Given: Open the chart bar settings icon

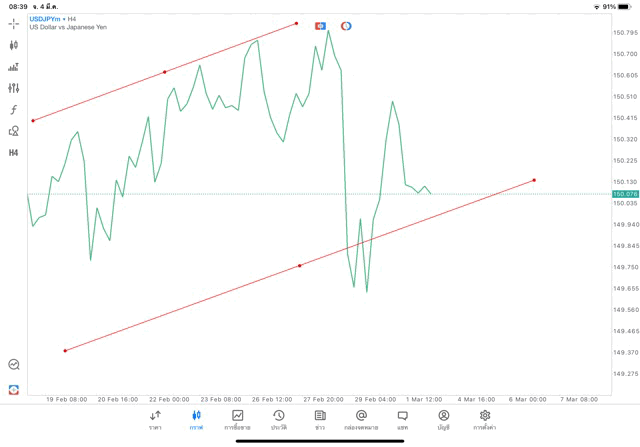Looking at the screenshot, I should click(x=14, y=67).
